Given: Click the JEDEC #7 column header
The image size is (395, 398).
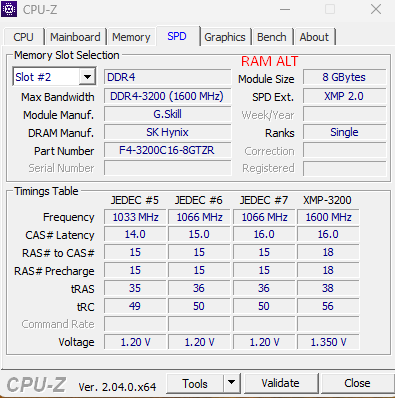Looking at the screenshot, I should [x=264, y=200].
